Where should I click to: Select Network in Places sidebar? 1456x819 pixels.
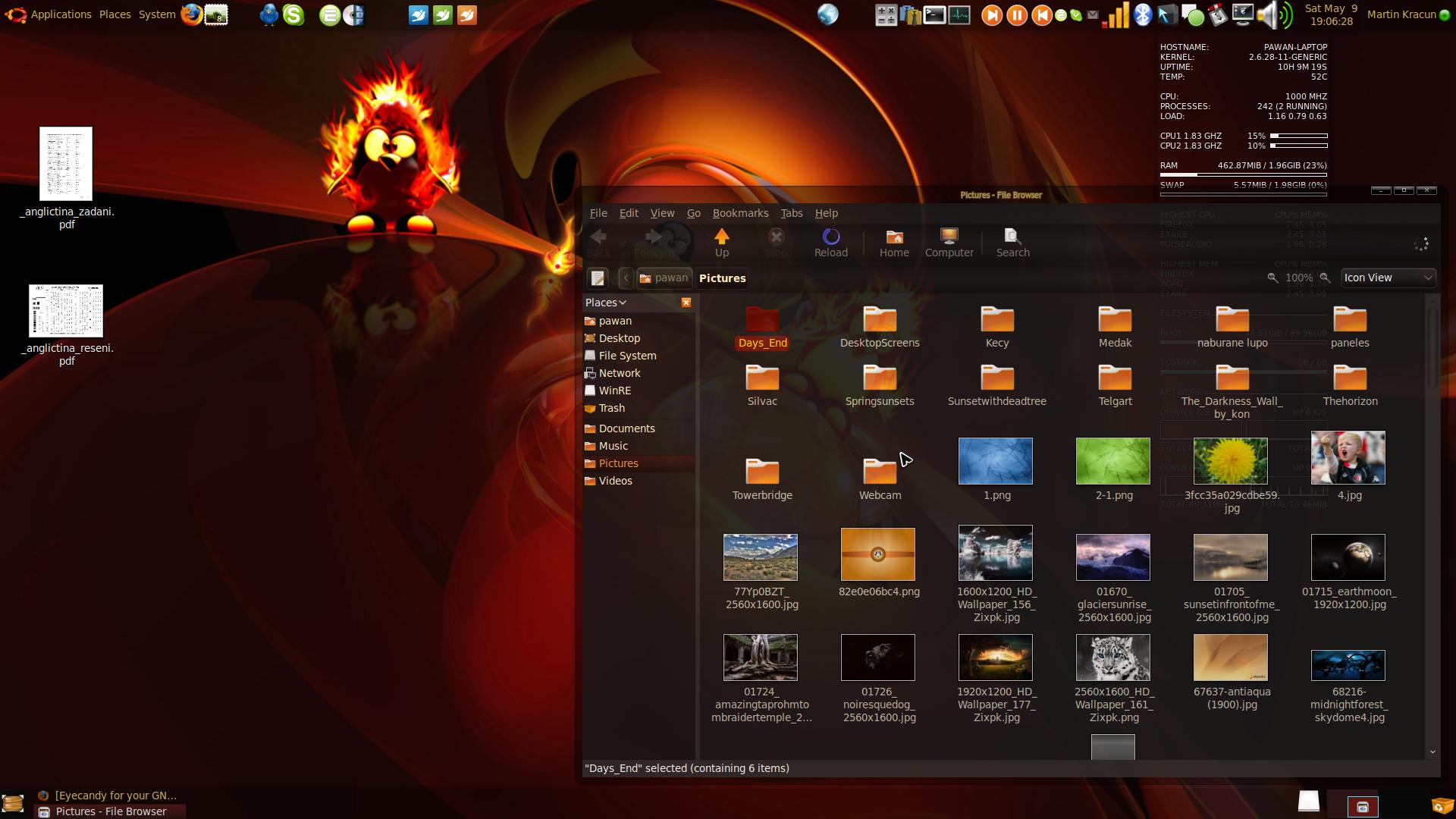[639, 373]
